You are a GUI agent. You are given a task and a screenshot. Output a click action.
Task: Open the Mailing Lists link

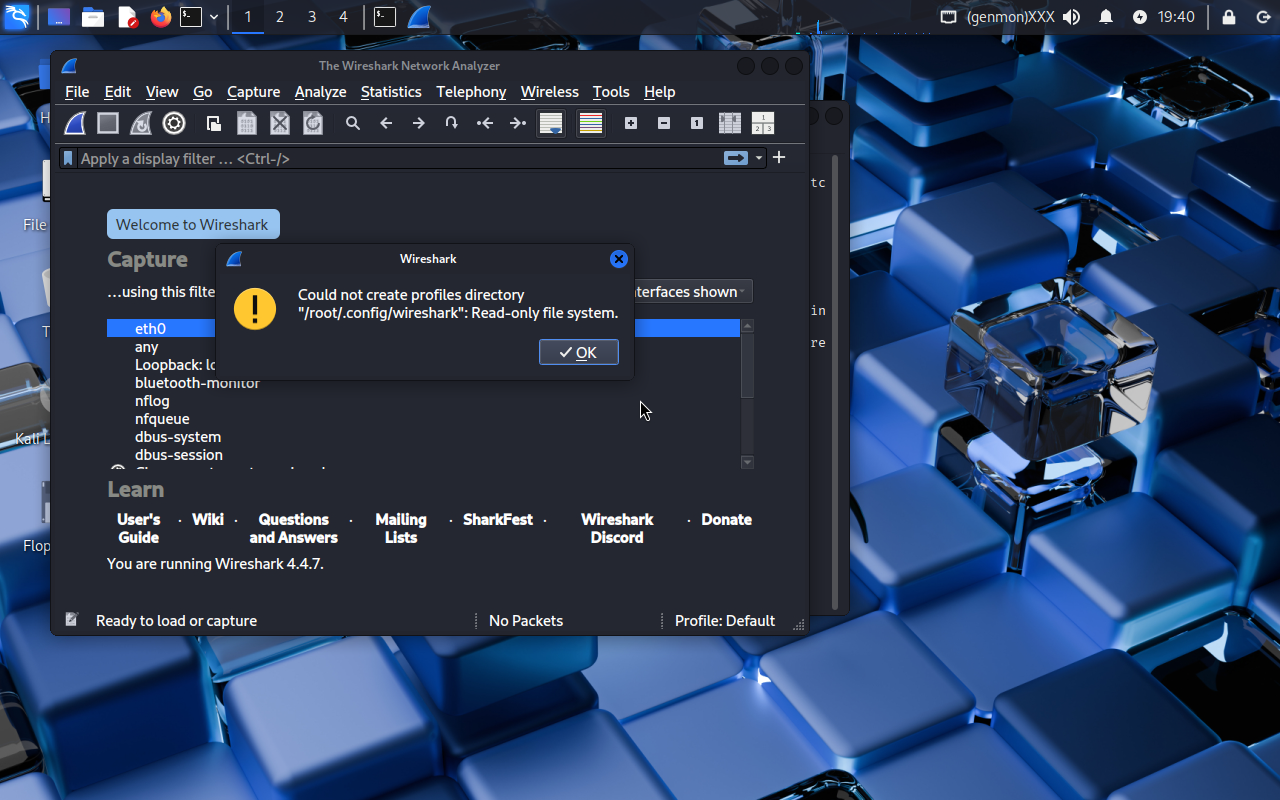point(401,528)
